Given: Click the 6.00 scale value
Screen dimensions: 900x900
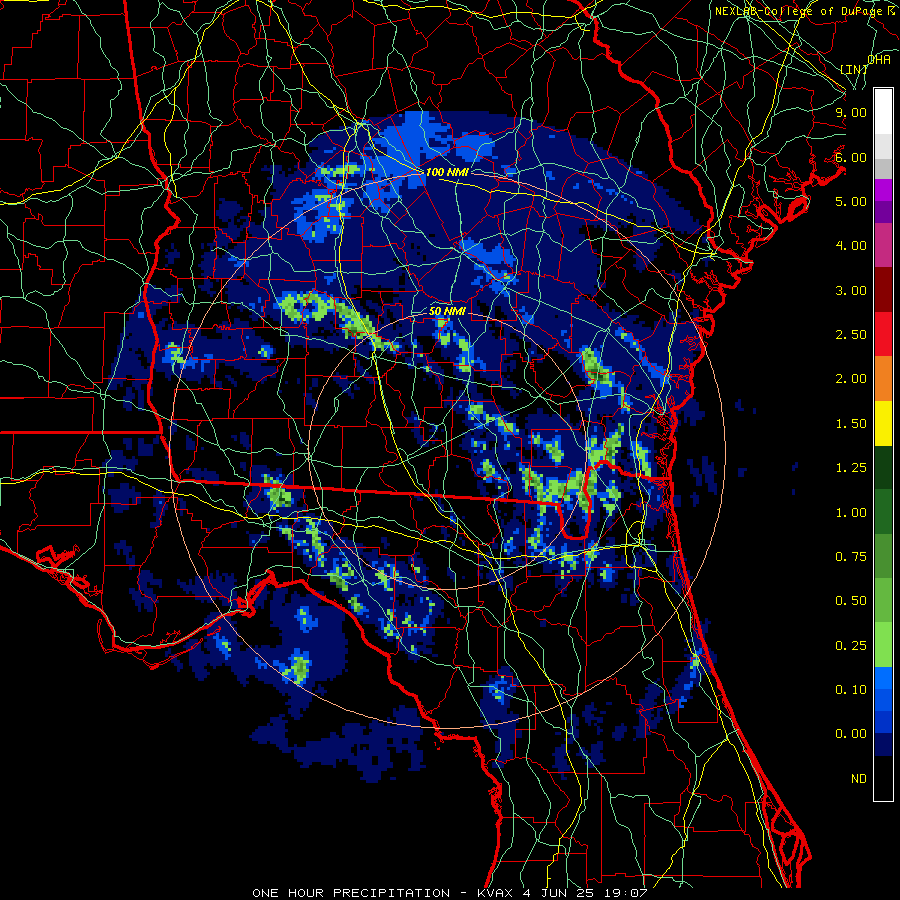Looking at the screenshot, I should coord(851,157).
